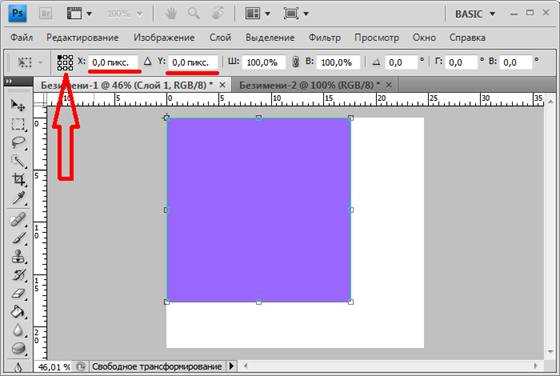Select the Eyedropper tool
This screenshot has width=560, height=376.
point(18,198)
